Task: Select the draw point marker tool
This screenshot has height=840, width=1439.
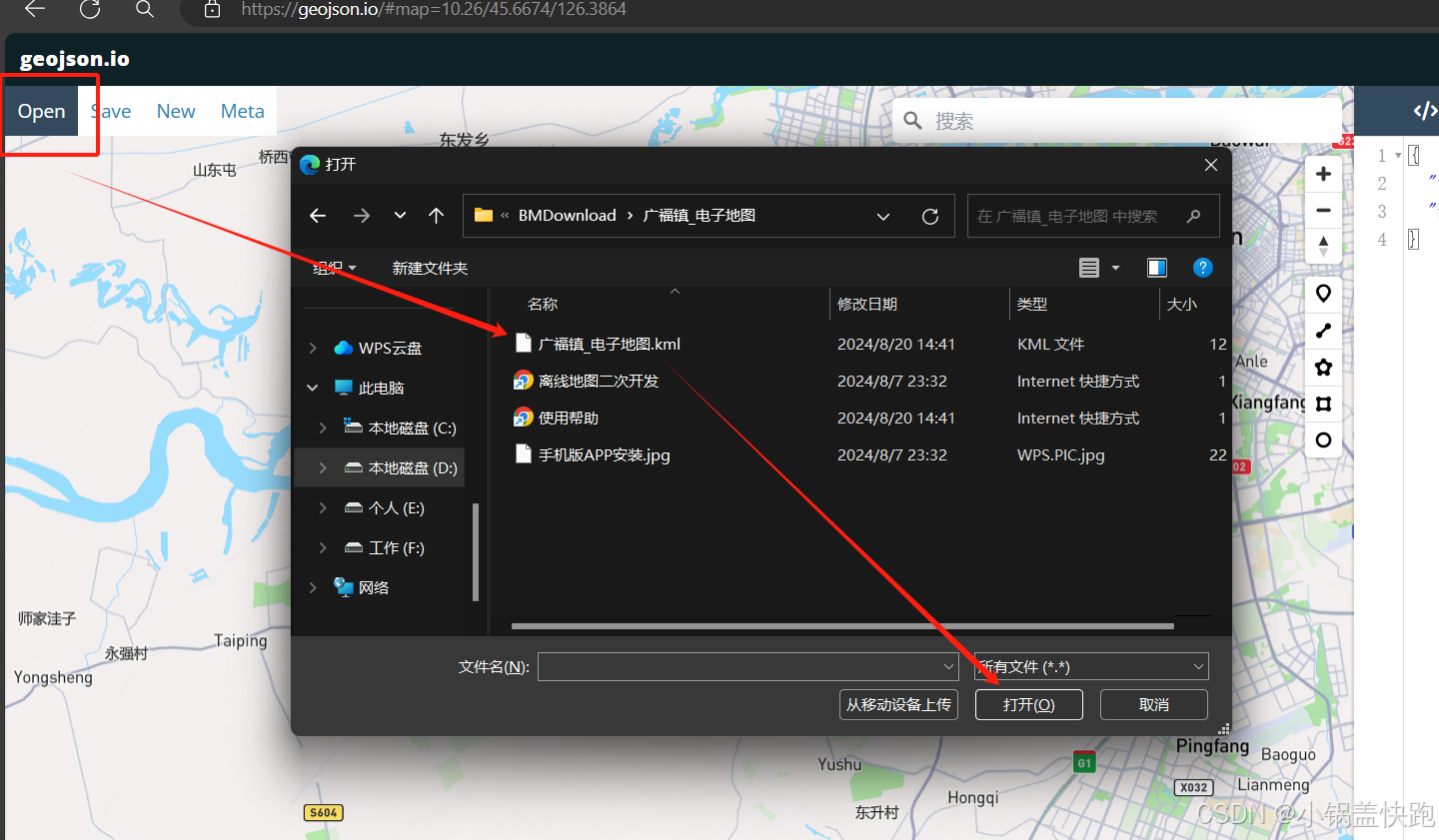Action: click(1323, 294)
